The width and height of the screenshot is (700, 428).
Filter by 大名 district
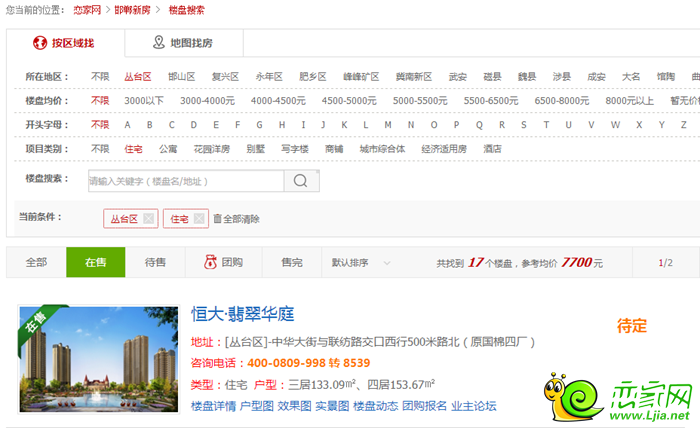631,77
